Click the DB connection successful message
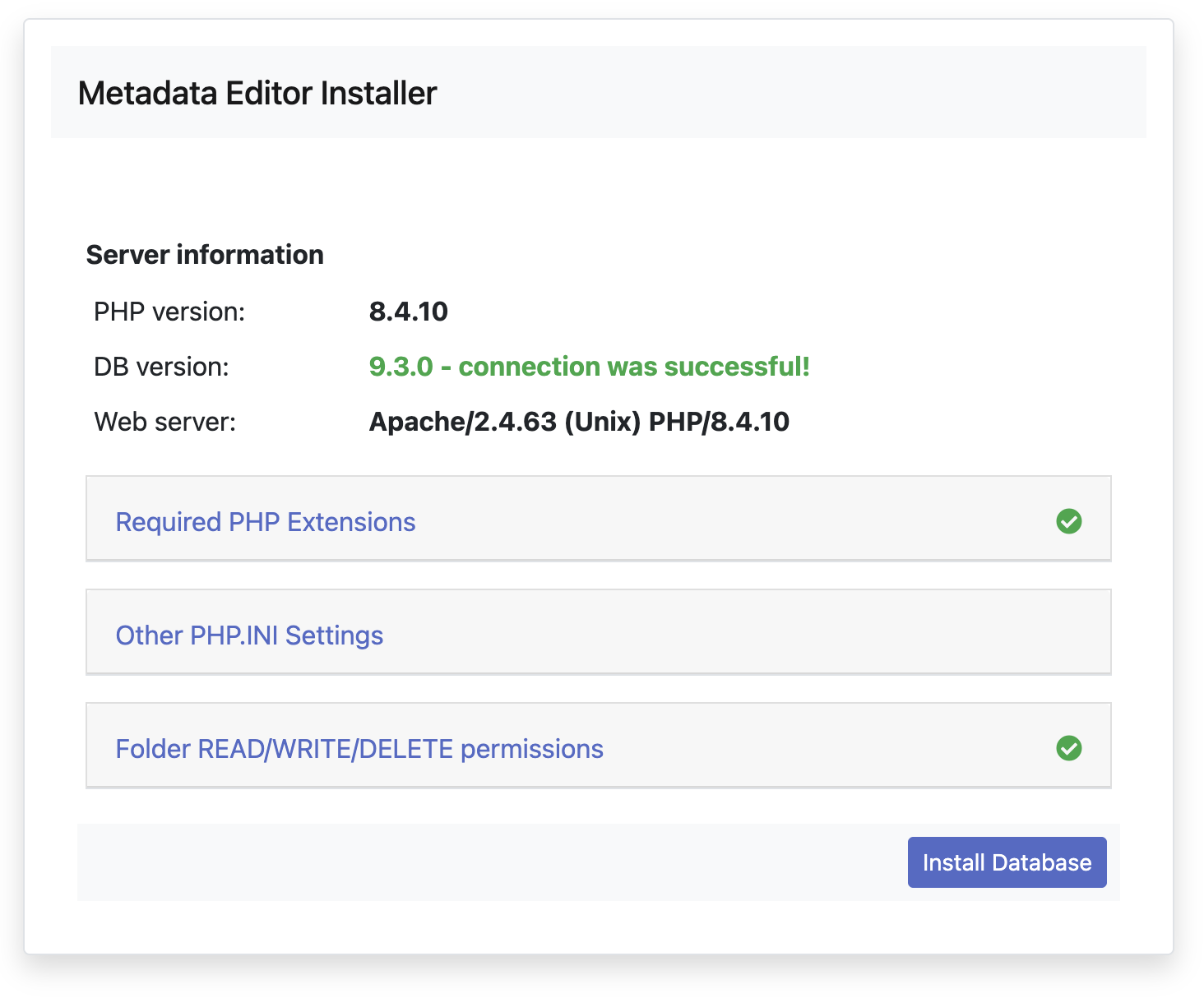 click(589, 367)
